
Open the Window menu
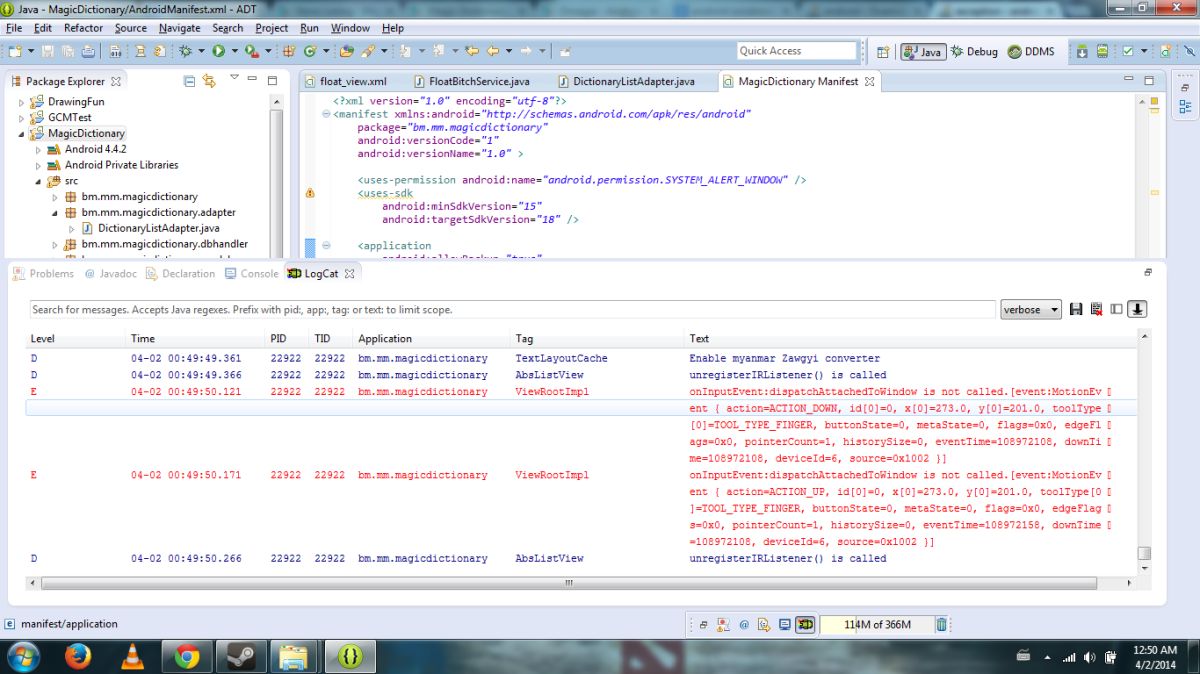(x=350, y=28)
